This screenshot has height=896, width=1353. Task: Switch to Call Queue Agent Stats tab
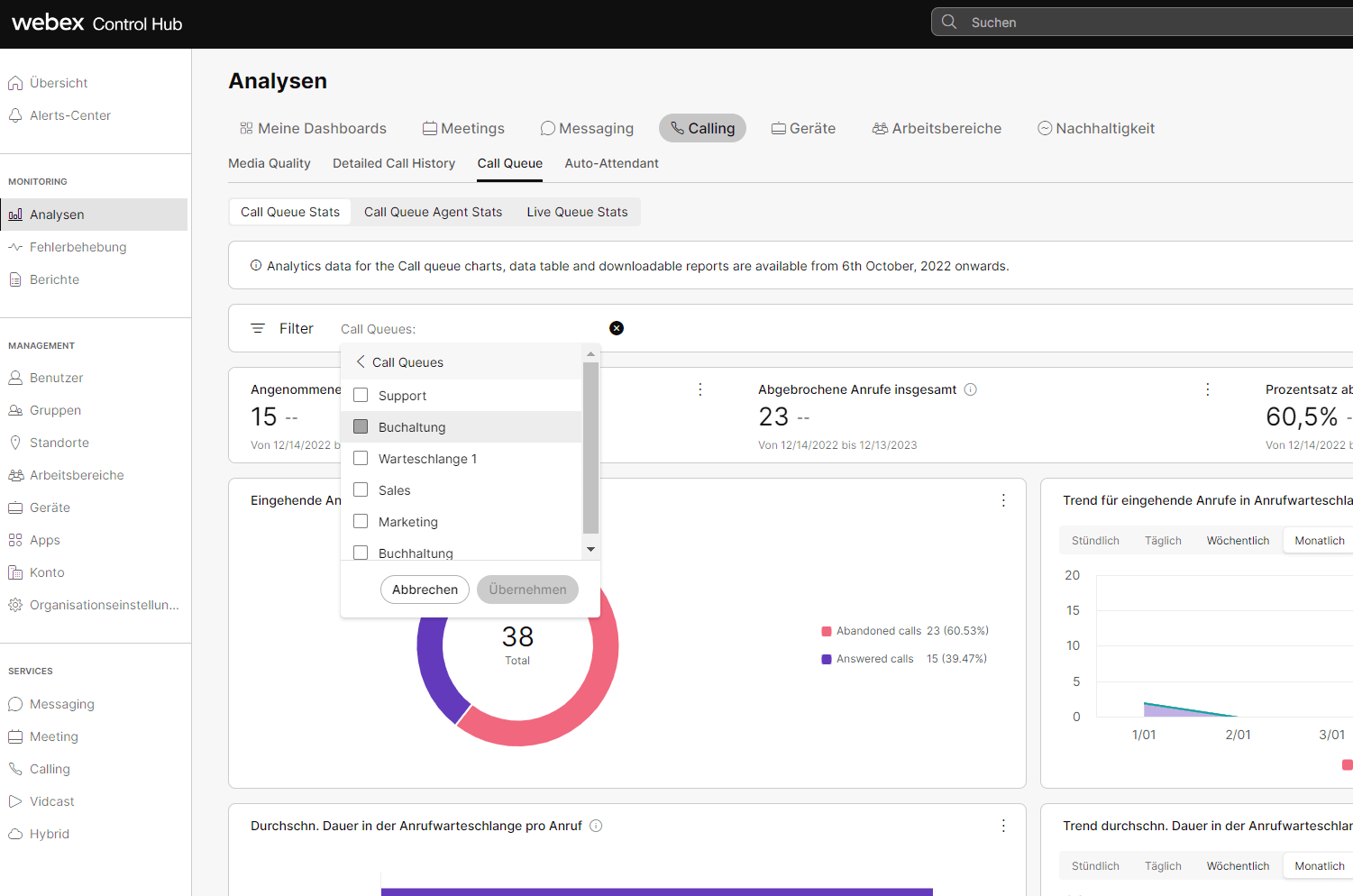coord(433,212)
